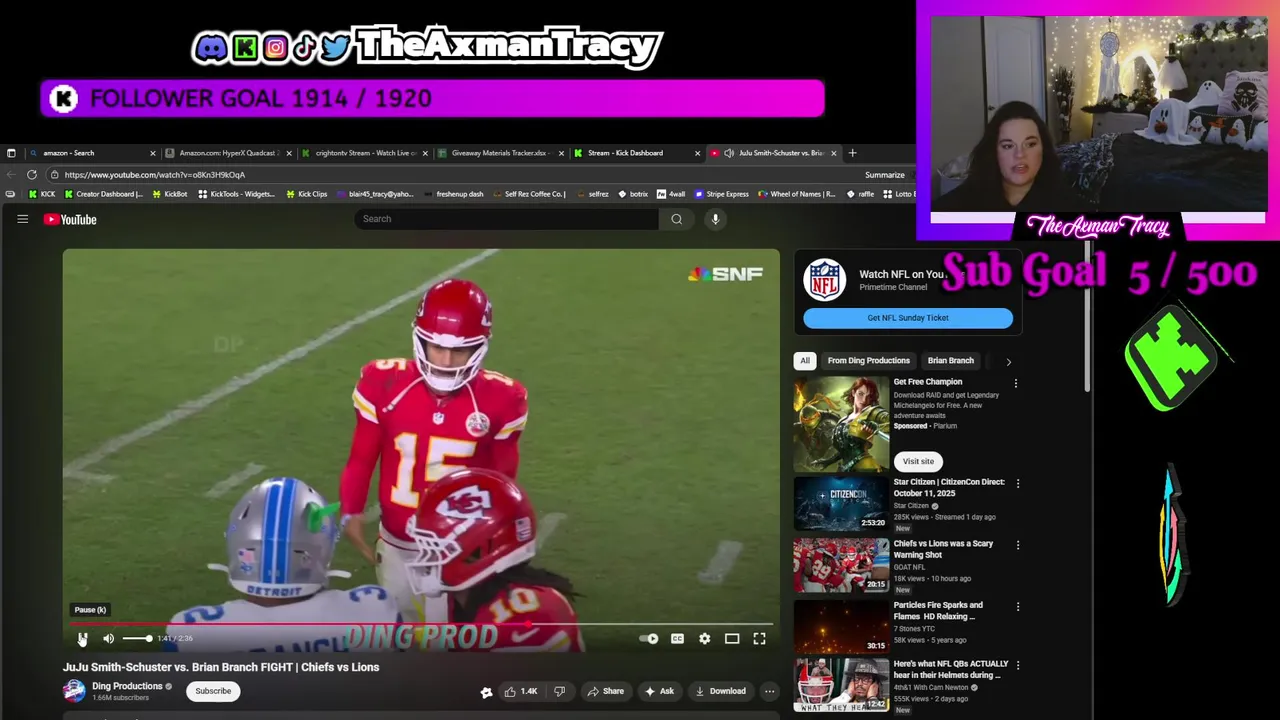
Task: Mute the video using the speaker icon
Action: [x=109, y=638]
